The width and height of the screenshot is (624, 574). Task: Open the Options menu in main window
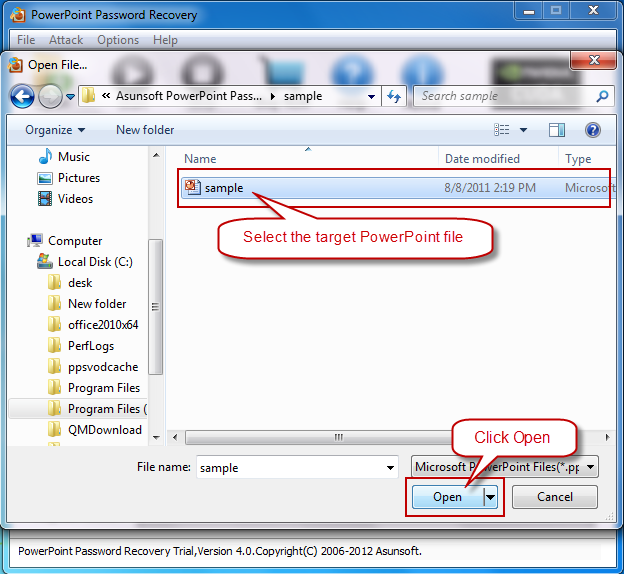click(x=118, y=40)
